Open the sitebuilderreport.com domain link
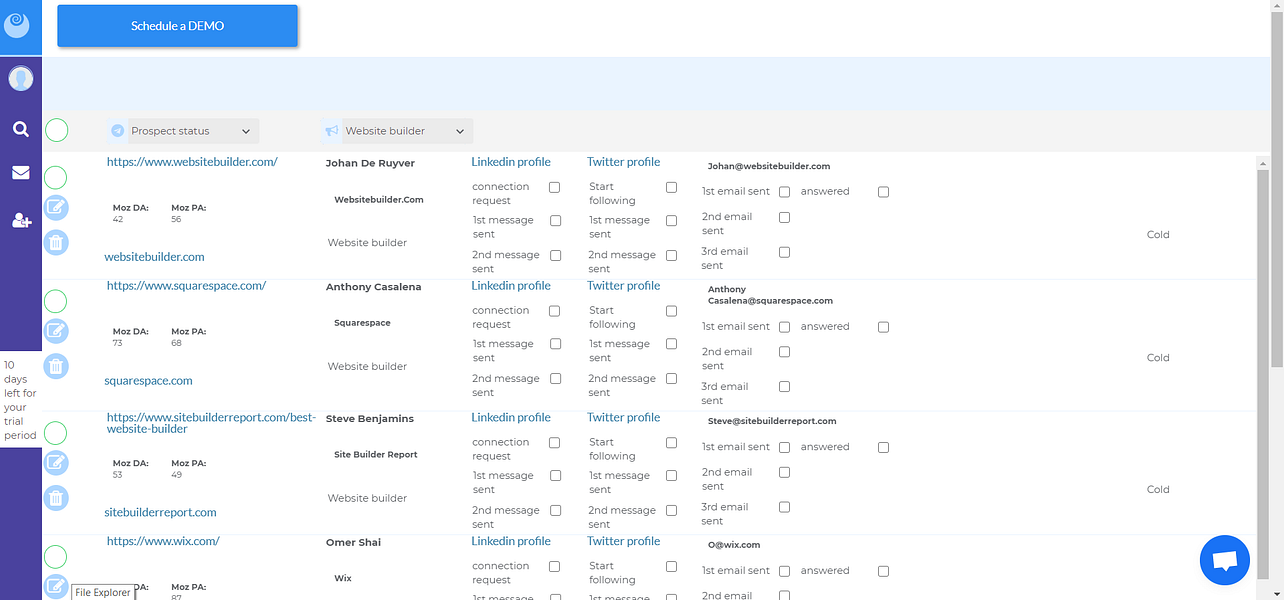The image size is (1284, 600). pos(160,513)
